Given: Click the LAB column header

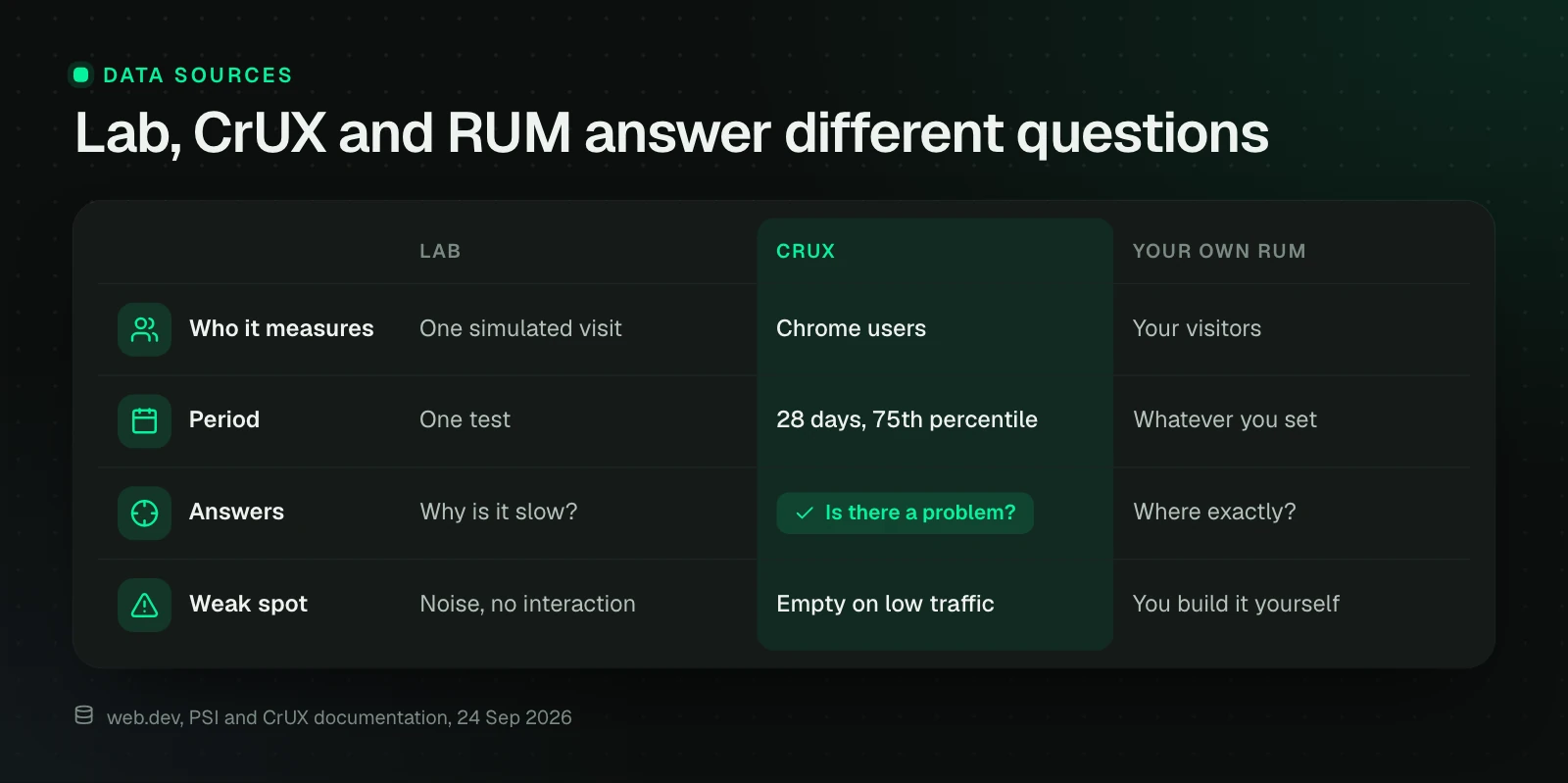Looking at the screenshot, I should (440, 251).
